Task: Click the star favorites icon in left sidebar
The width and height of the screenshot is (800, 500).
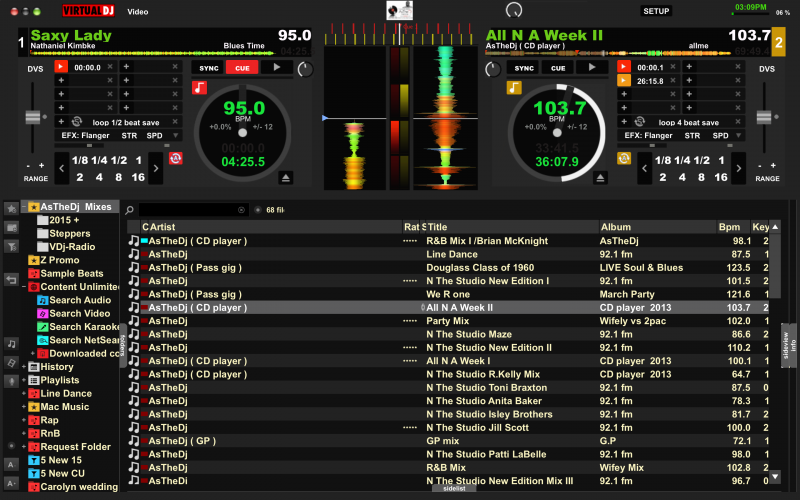Action: point(11,208)
